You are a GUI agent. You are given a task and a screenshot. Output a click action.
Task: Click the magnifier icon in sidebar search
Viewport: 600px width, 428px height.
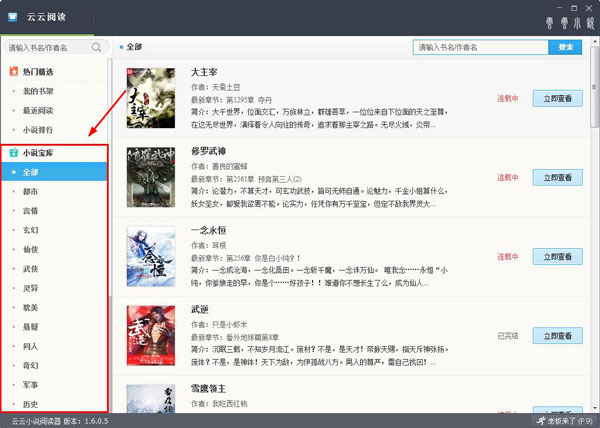pos(96,47)
